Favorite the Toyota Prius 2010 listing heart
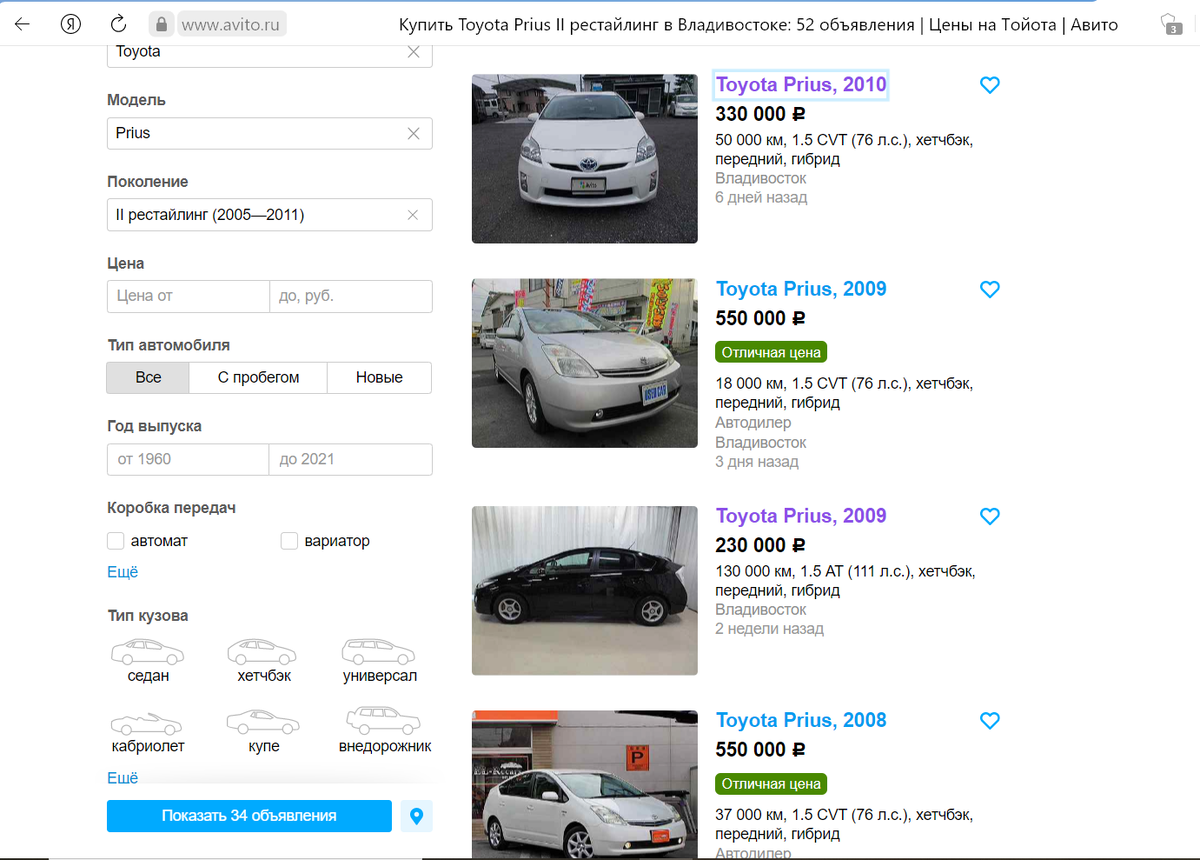The image size is (1200, 860). tap(990, 85)
